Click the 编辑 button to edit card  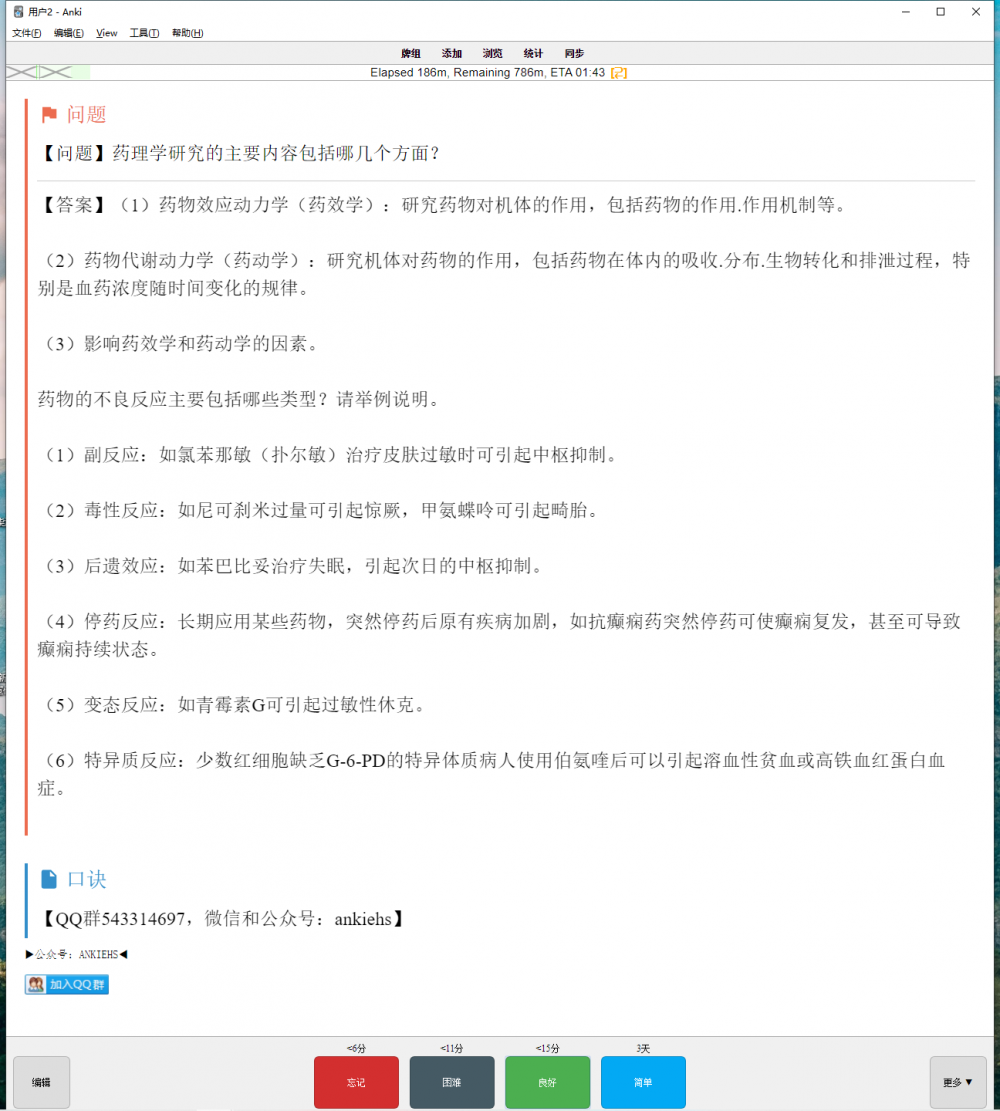41,1082
